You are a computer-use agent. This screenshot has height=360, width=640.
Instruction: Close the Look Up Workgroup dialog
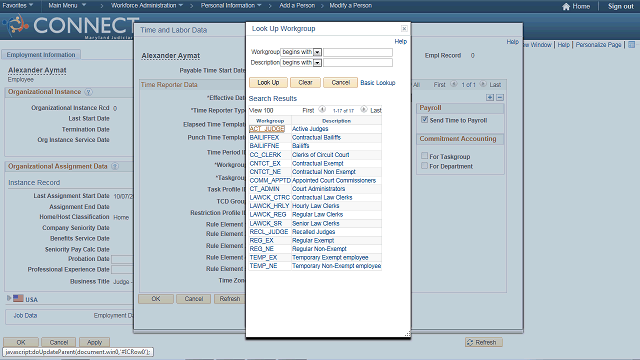404,29
